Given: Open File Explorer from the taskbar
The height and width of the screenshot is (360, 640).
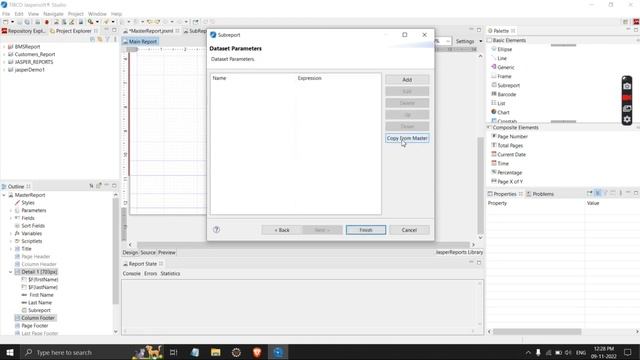Looking at the screenshot, I should 216,352.
